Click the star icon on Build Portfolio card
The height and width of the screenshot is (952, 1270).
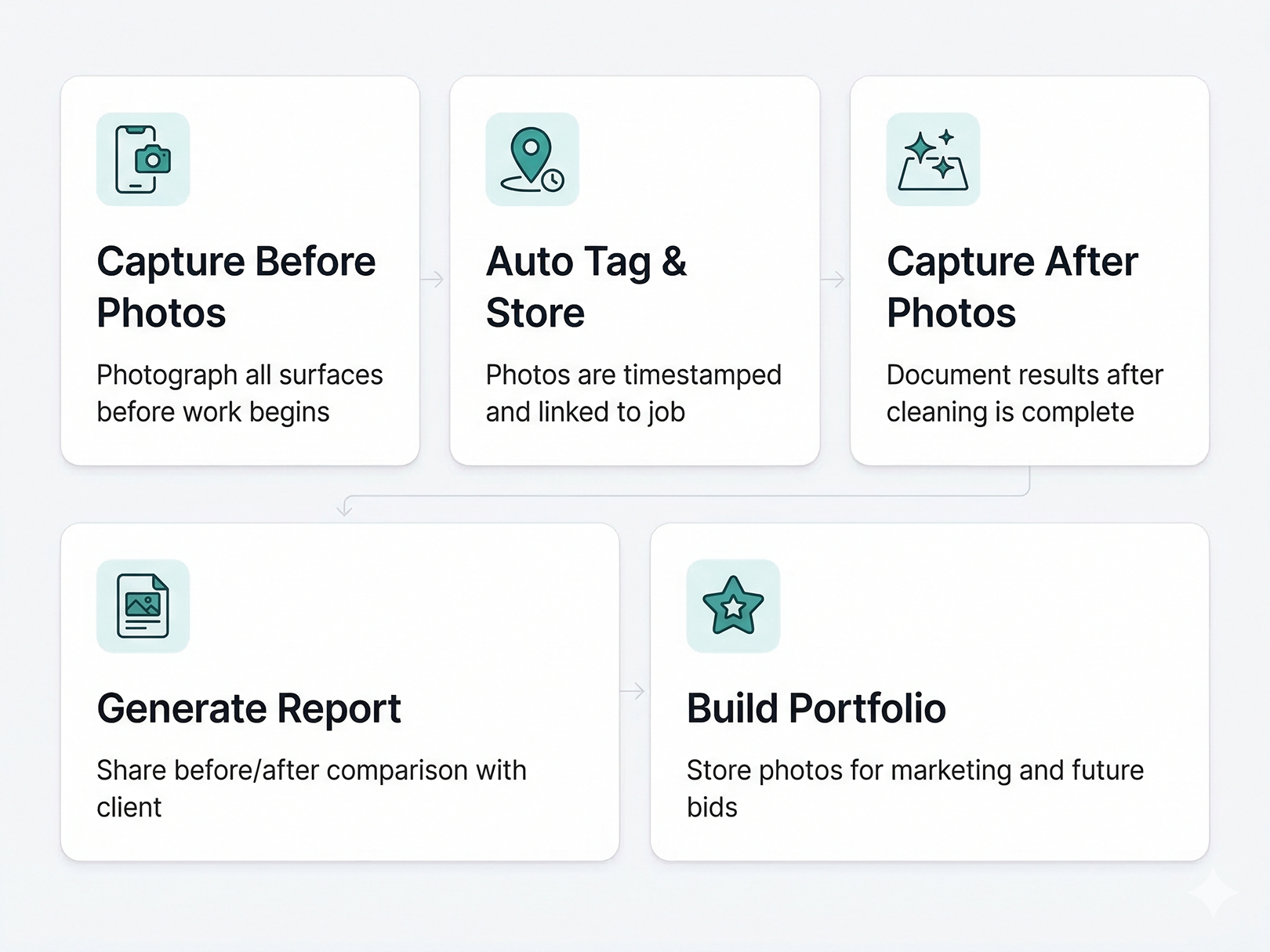pos(734,606)
